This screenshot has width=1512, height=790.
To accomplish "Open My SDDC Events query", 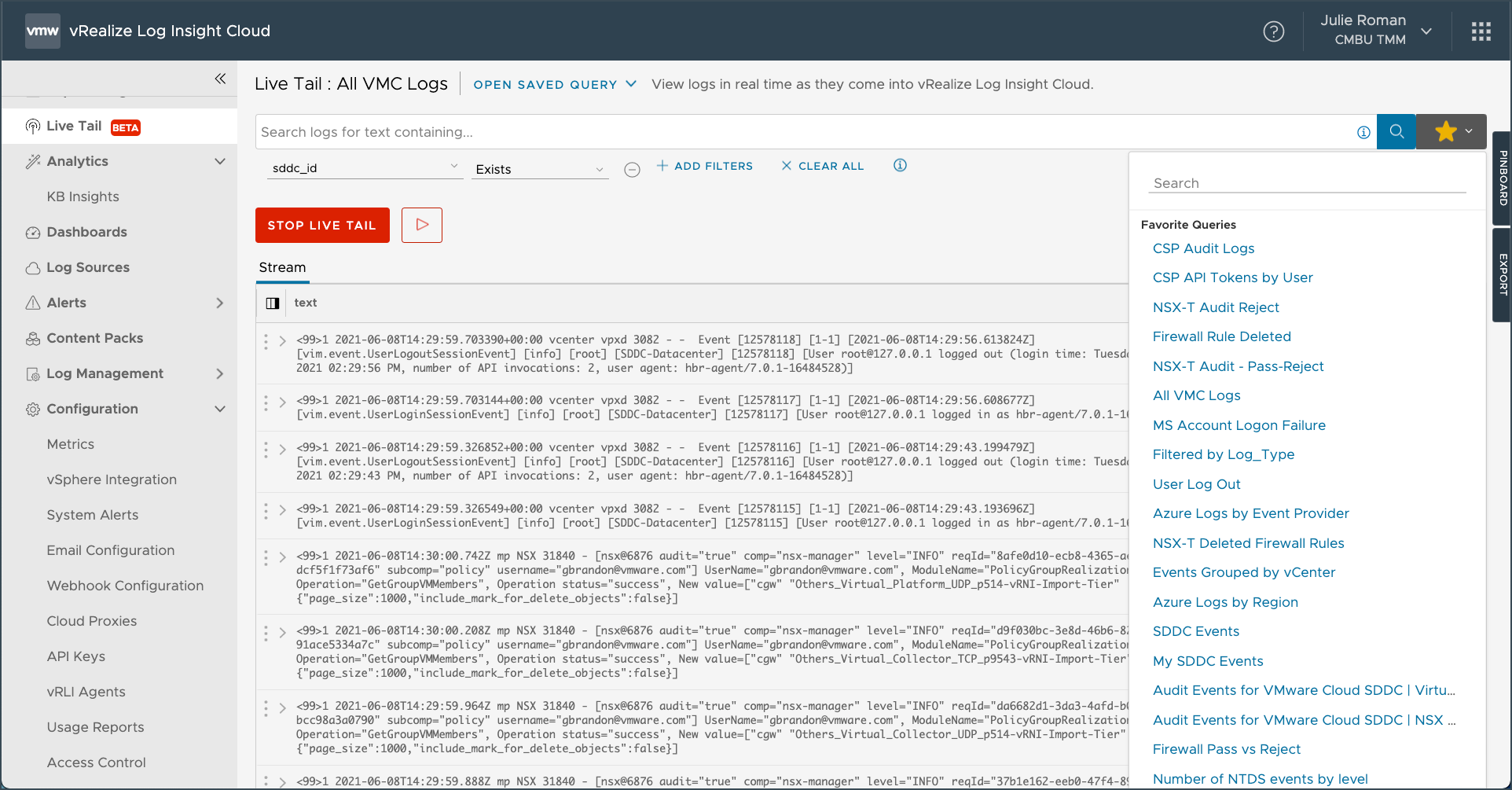I will point(1208,661).
